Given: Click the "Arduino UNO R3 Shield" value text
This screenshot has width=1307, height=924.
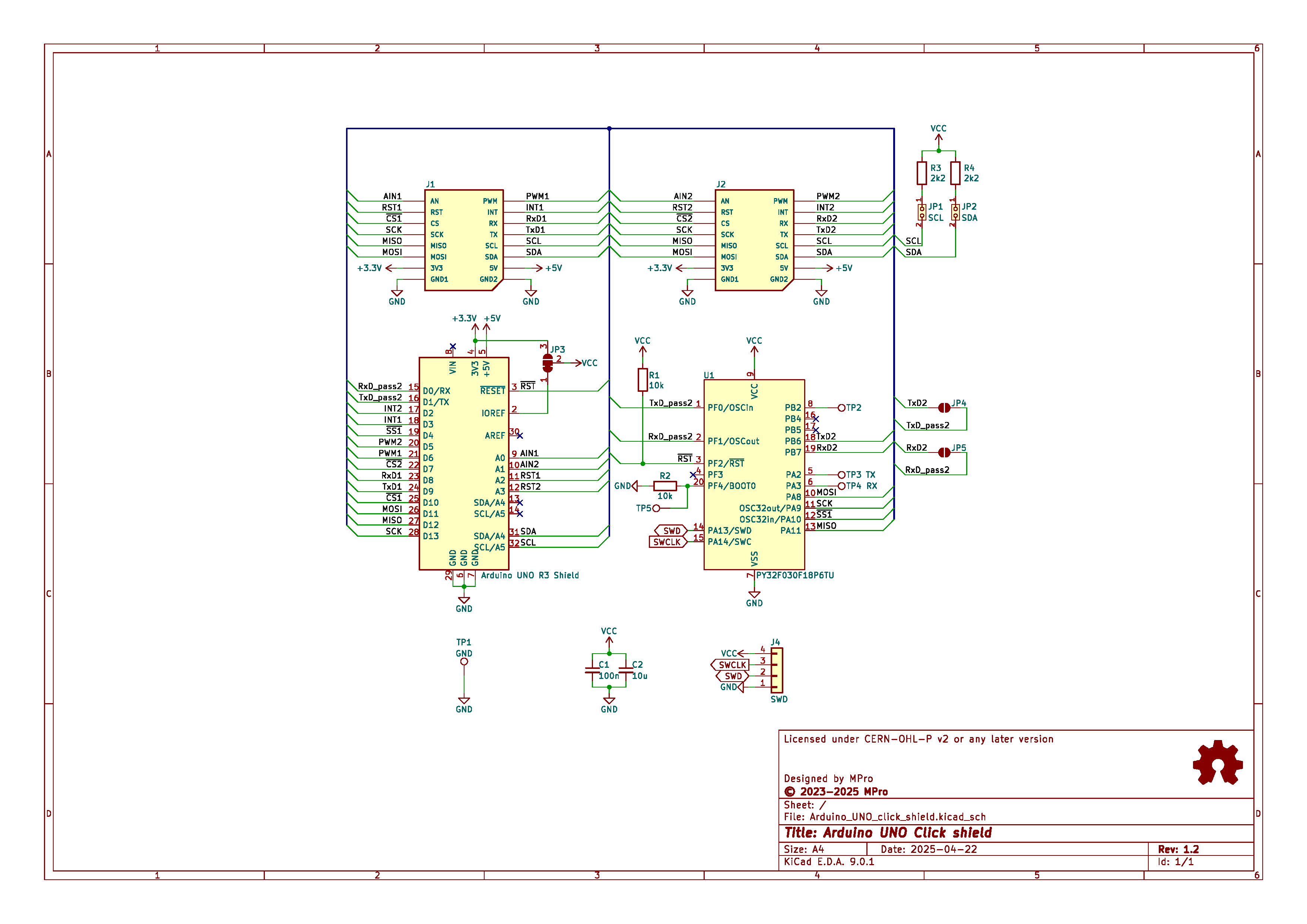Looking at the screenshot, I should click(x=529, y=575).
